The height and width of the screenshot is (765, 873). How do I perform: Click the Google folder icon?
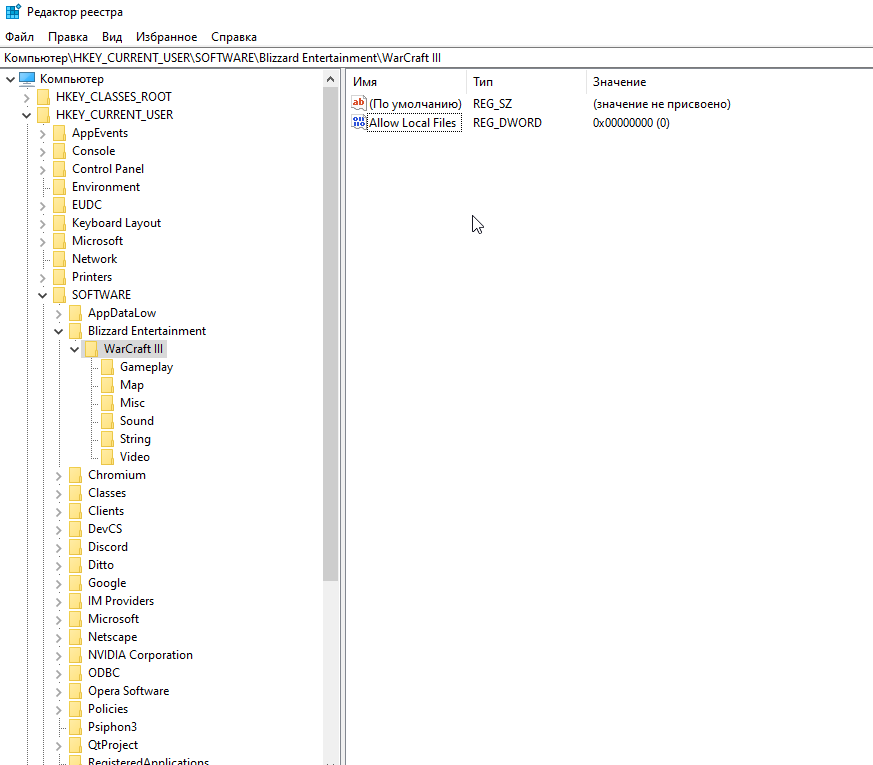click(76, 583)
